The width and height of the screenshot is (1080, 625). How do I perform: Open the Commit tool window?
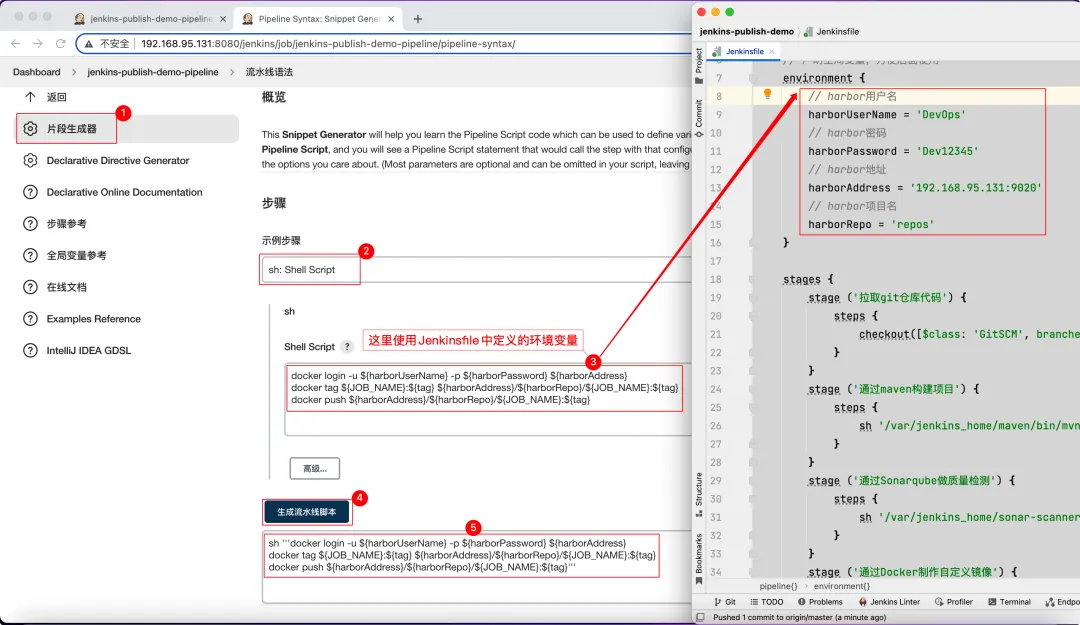[x=698, y=119]
